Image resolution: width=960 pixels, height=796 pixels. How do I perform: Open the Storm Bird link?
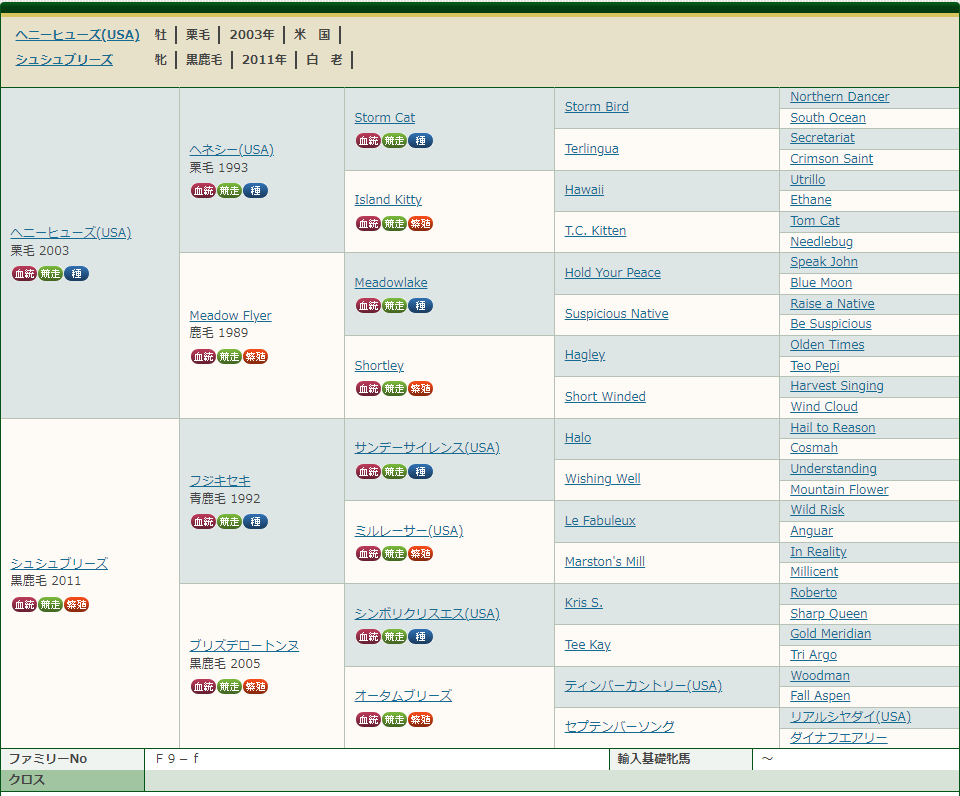(x=596, y=107)
